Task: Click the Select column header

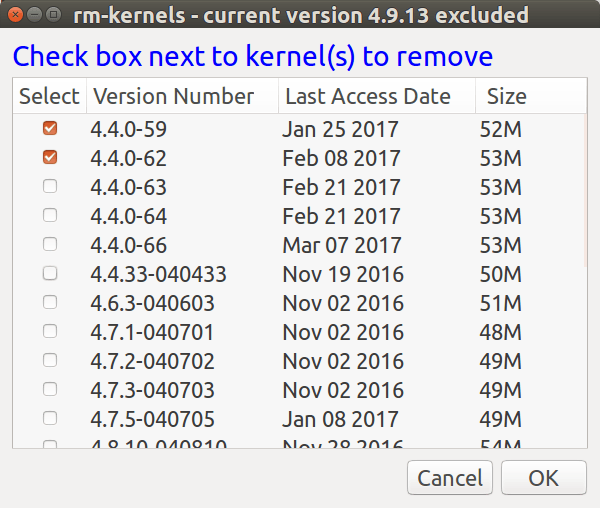Action: pyautogui.click(x=49, y=97)
